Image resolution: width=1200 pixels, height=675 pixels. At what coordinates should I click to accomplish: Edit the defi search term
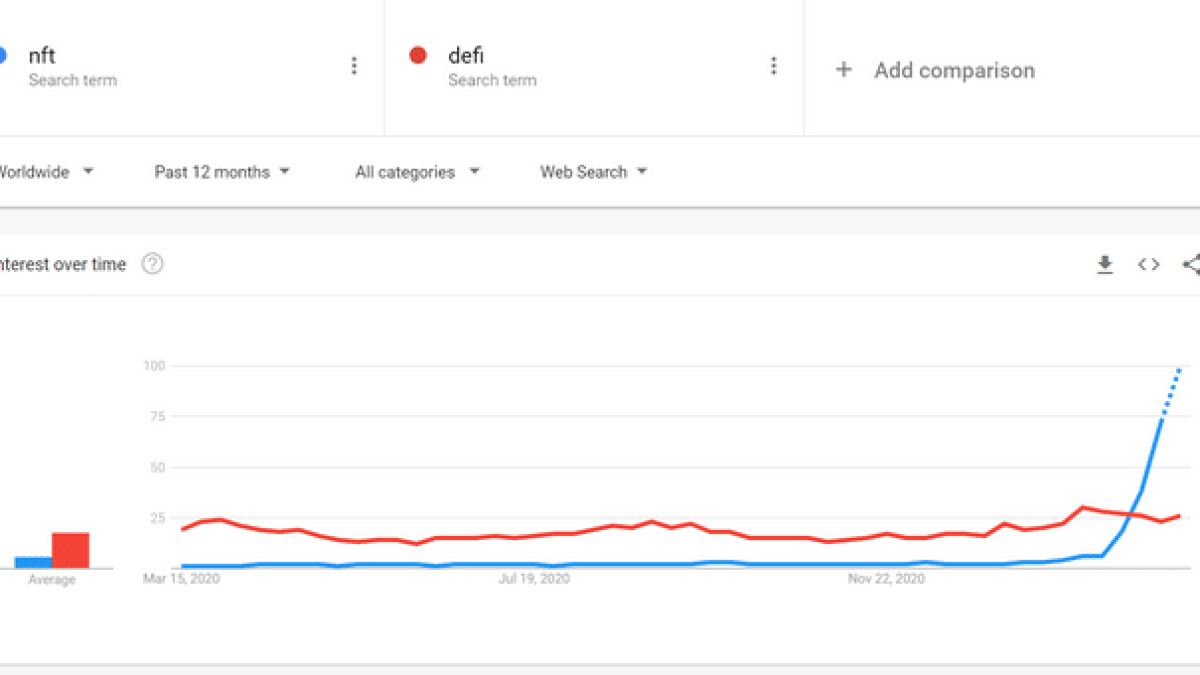coord(466,56)
